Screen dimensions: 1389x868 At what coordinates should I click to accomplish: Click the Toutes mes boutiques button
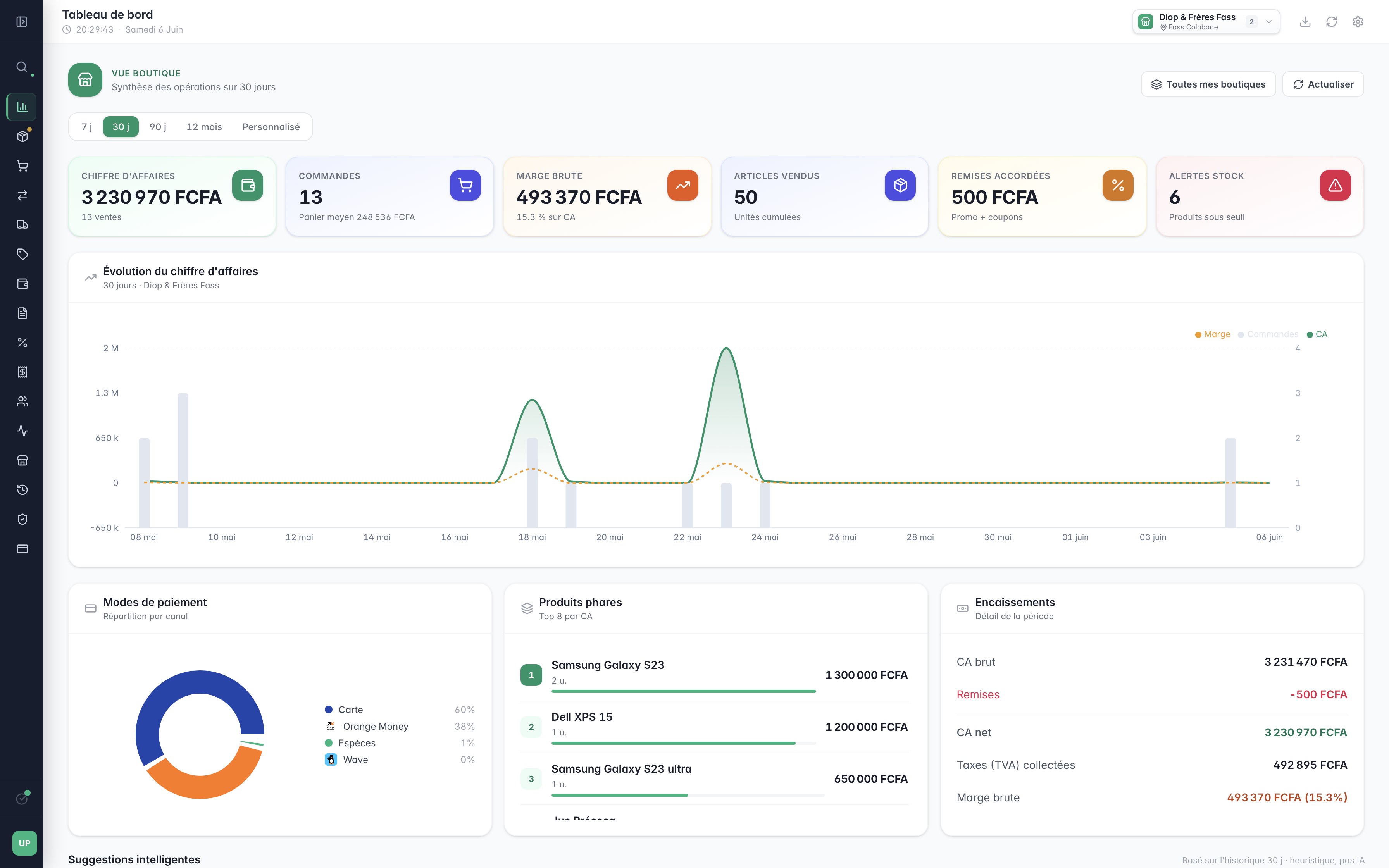point(1208,84)
